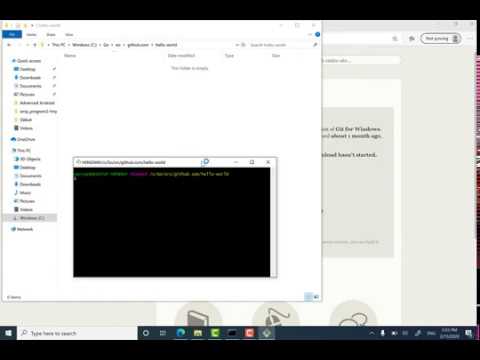The image size is (480, 360).
Task: Open Documents under Quick access
Action: [x=30, y=86]
